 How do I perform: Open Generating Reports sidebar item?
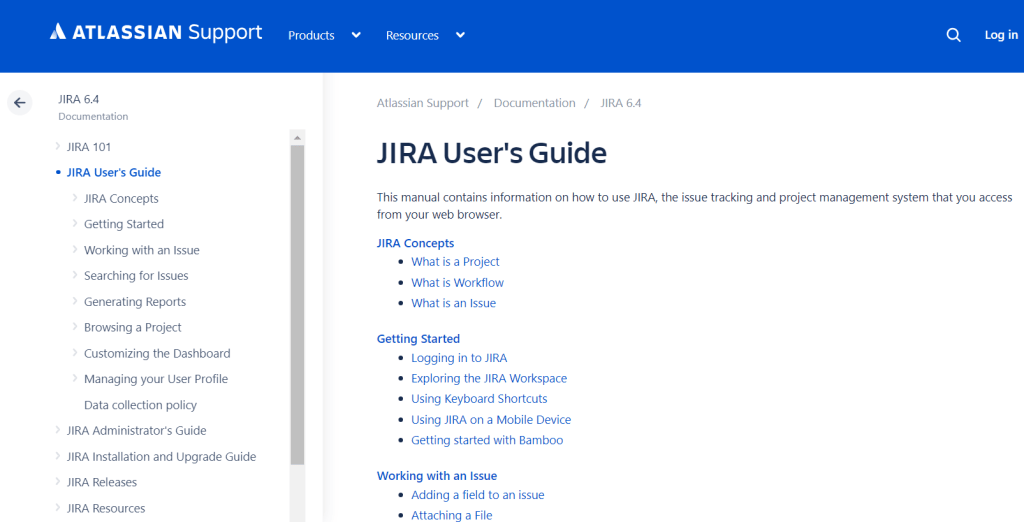click(x=135, y=302)
